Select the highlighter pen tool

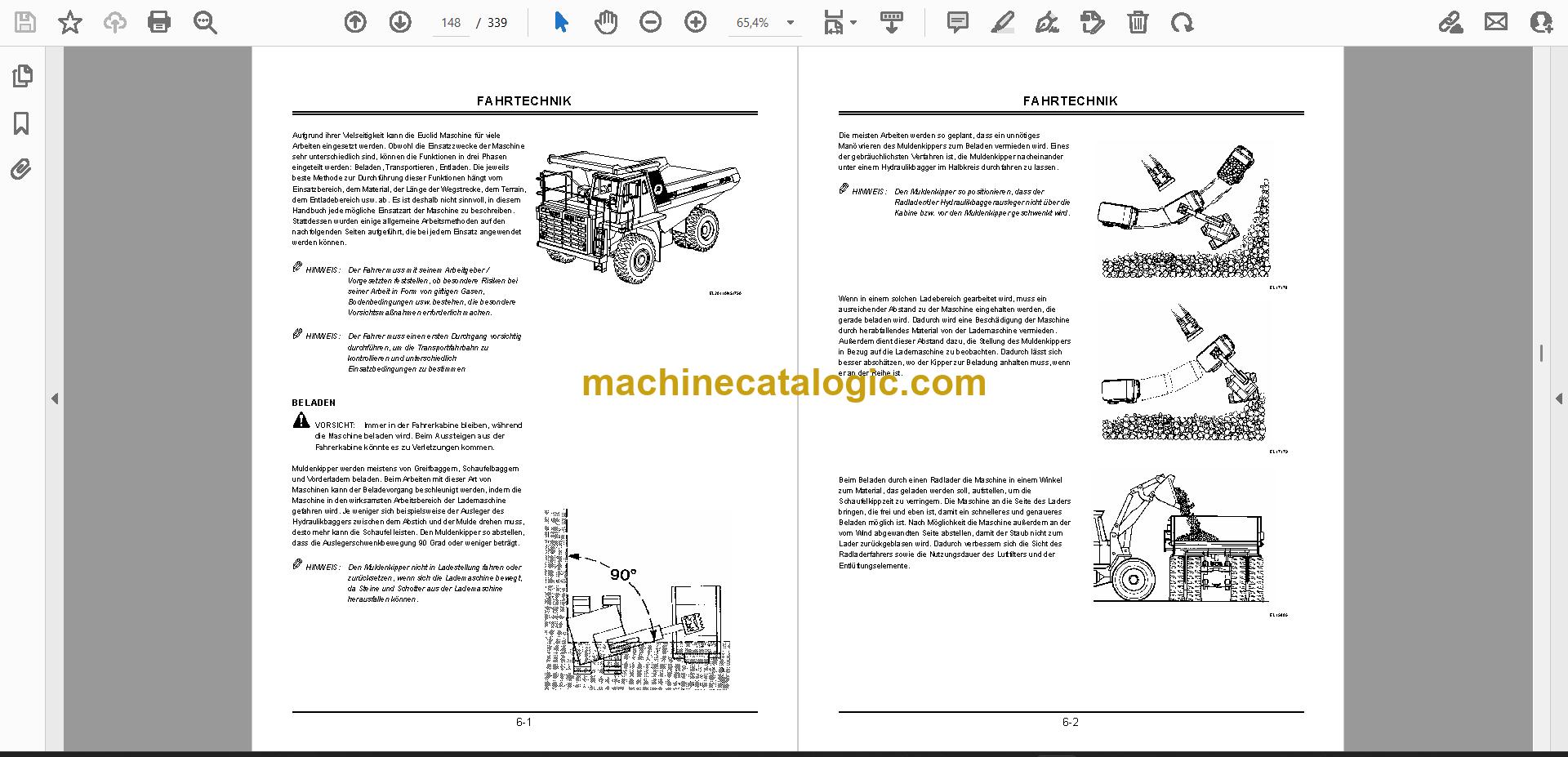1003,22
